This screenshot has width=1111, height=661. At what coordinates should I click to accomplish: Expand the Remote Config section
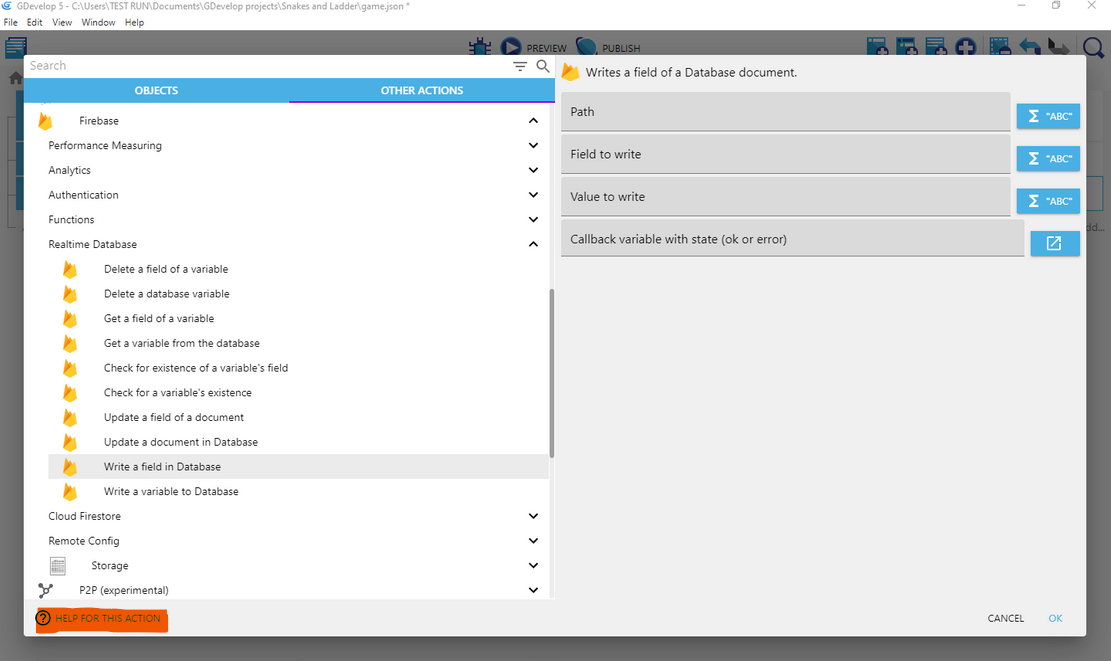tap(534, 541)
